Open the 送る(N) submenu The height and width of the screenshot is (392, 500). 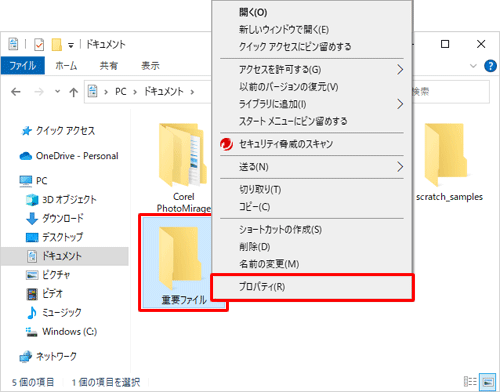pyautogui.click(x=312, y=167)
